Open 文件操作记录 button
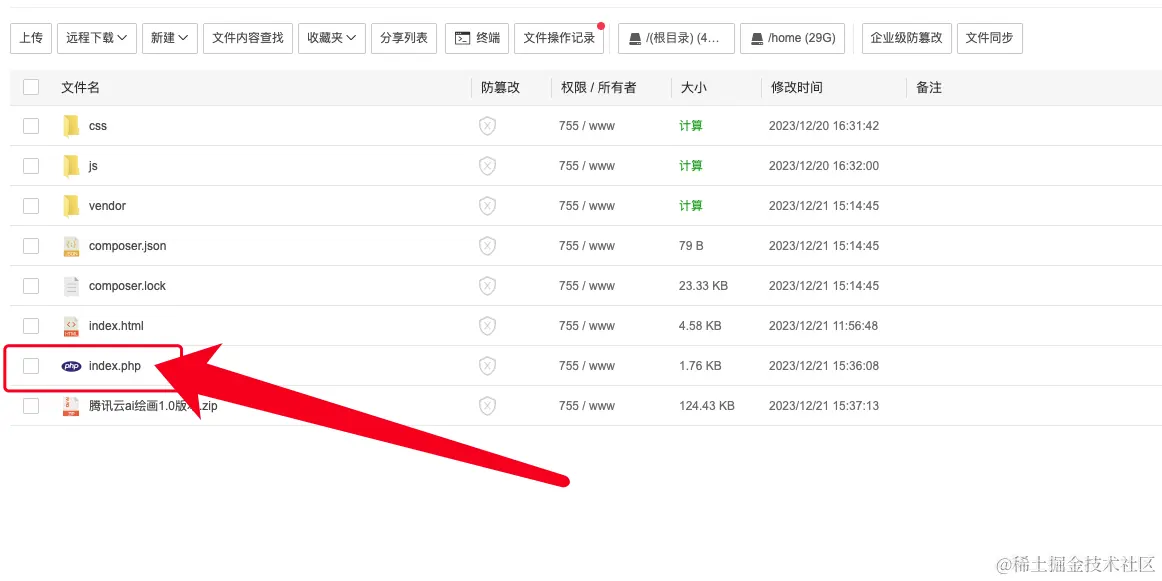Screen dimensions: 1162x581 560,38
